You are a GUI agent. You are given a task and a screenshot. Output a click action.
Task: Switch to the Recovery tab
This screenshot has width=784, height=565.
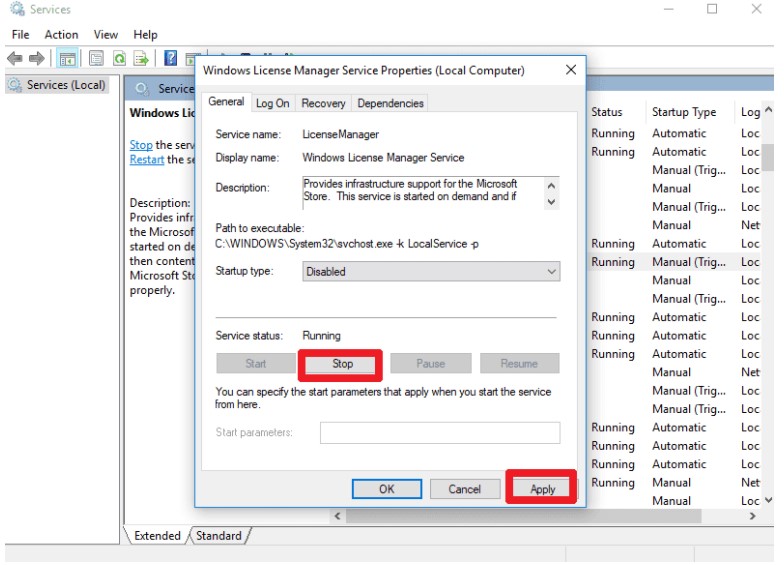(324, 103)
